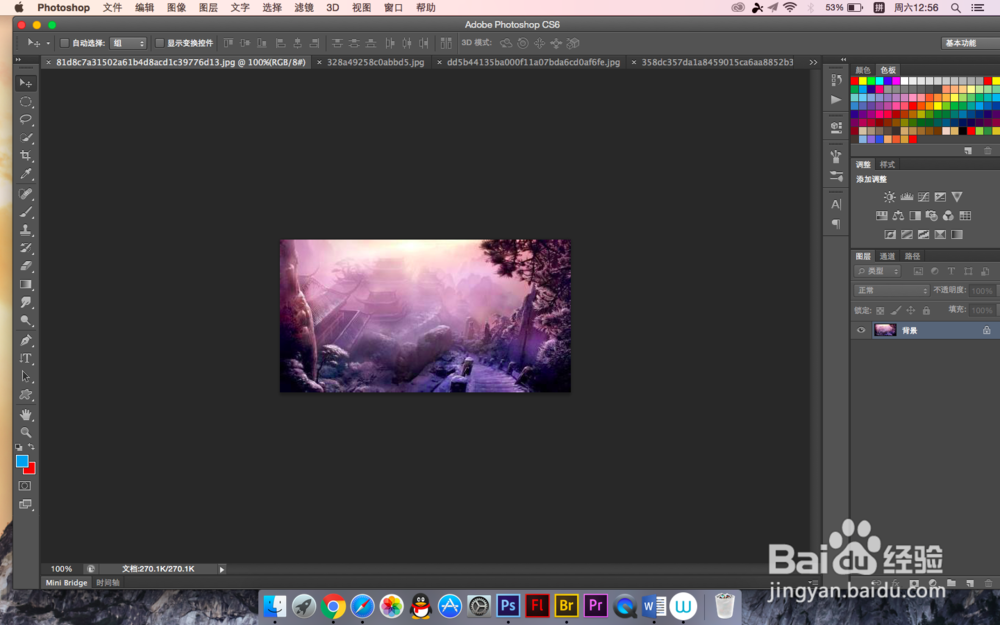Select the Smudge tool
This screenshot has height=625, width=1000.
click(26, 302)
